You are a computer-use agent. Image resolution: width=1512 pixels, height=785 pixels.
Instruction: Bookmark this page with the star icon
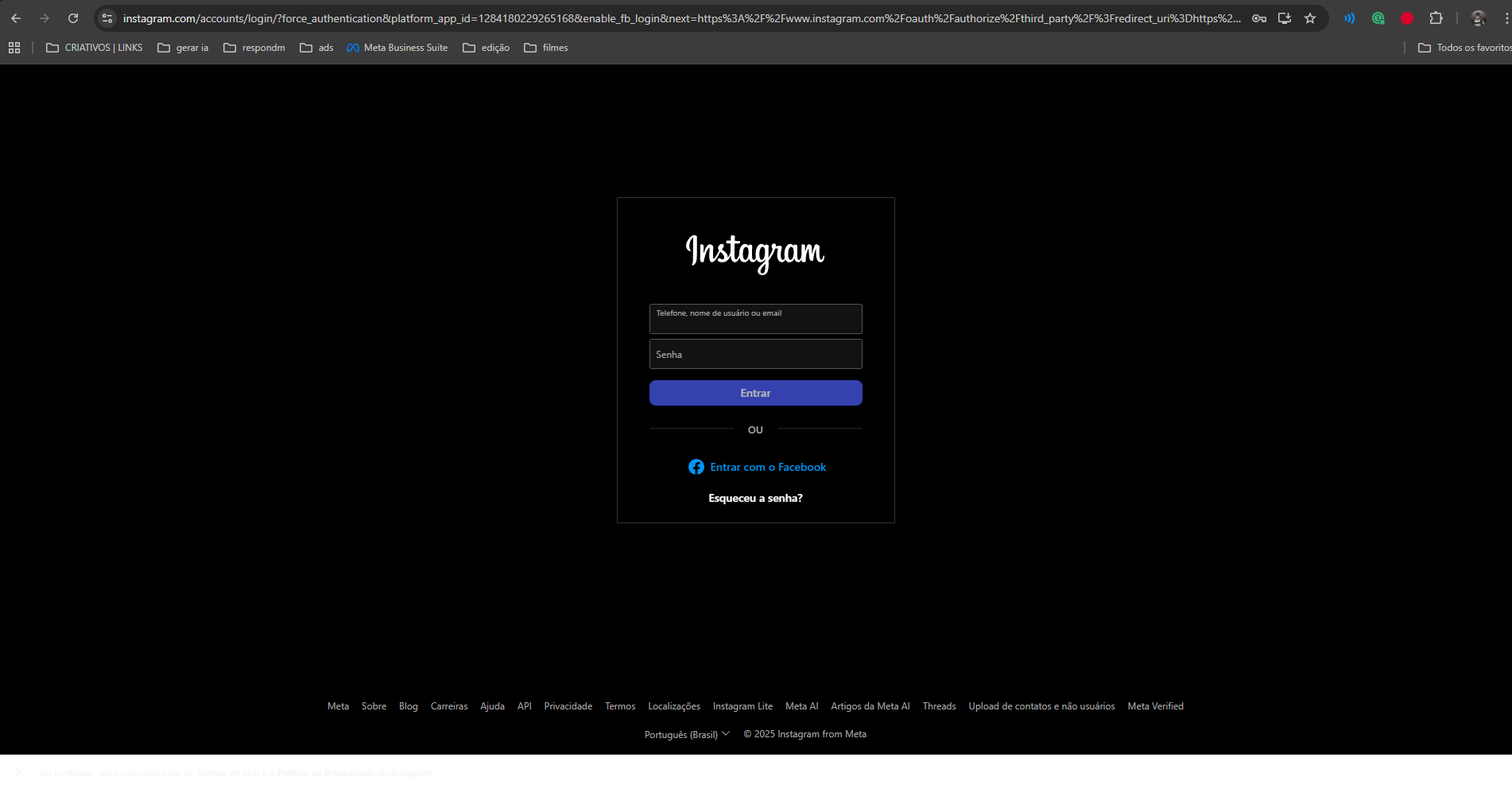pyautogui.click(x=1310, y=18)
